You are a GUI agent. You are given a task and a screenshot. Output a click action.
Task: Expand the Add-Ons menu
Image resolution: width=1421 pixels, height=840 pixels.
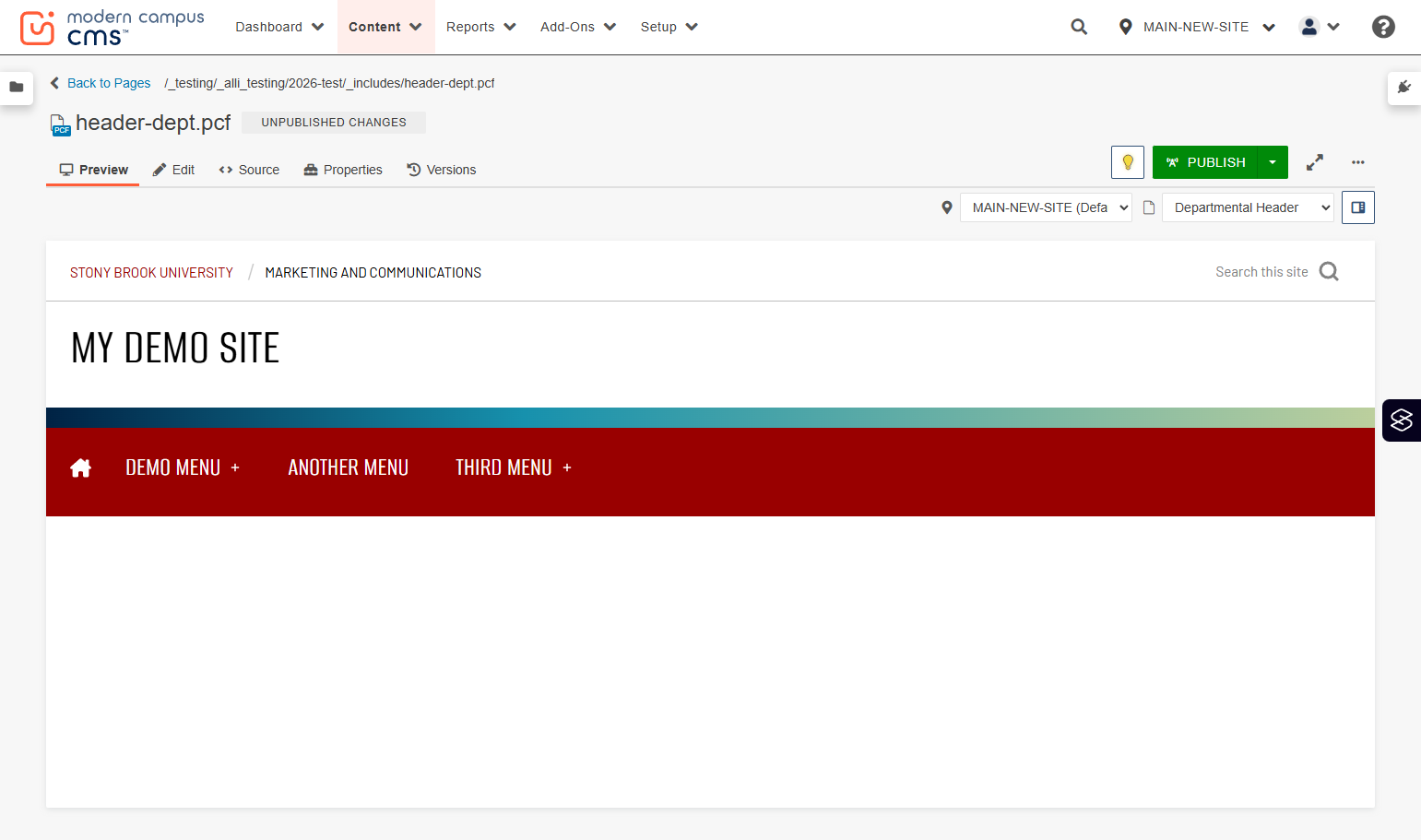click(x=578, y=27)
